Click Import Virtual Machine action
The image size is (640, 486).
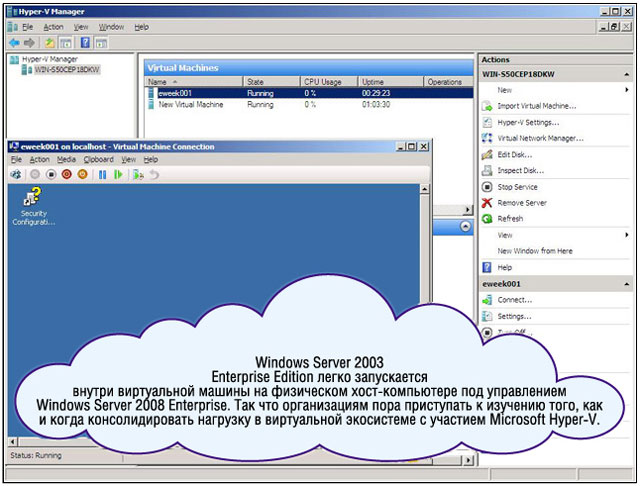coord(537,106)
